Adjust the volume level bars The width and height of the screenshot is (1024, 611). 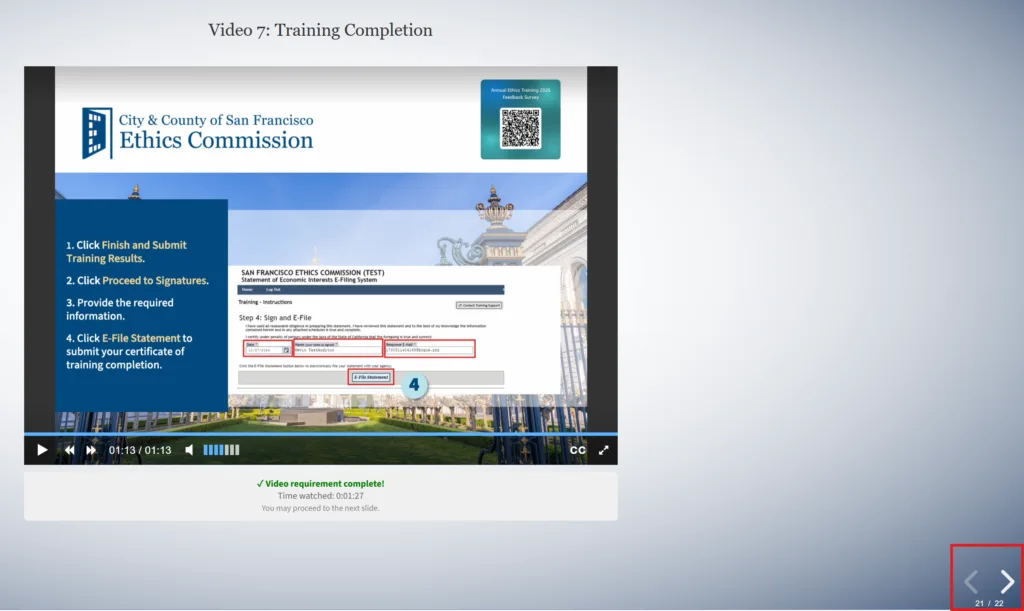pos(221,450)
